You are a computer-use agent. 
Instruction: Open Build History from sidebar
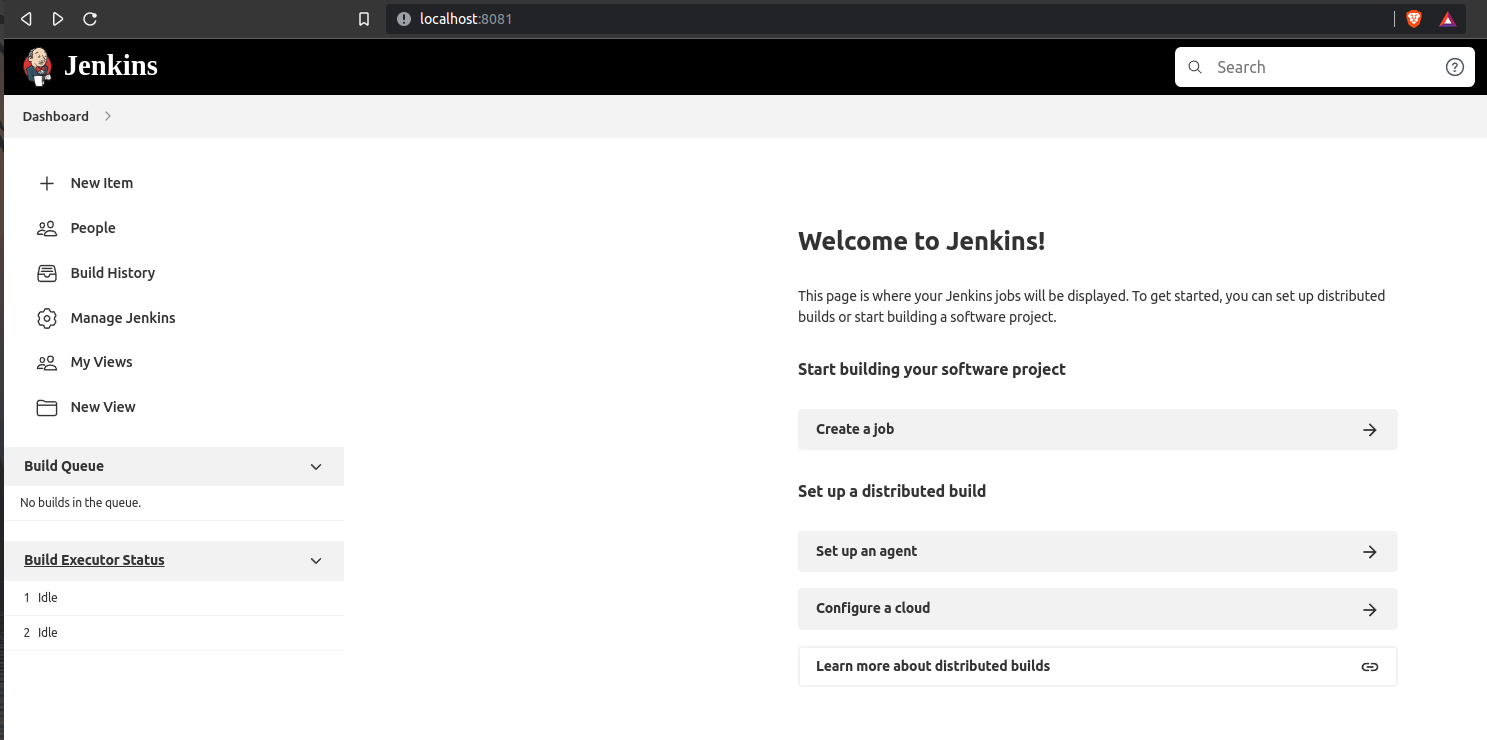(x=113, y=273)
